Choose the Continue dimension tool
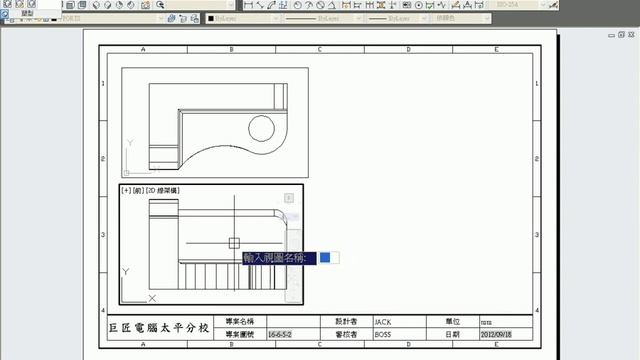Screen dimensions: 640x360 369,5
